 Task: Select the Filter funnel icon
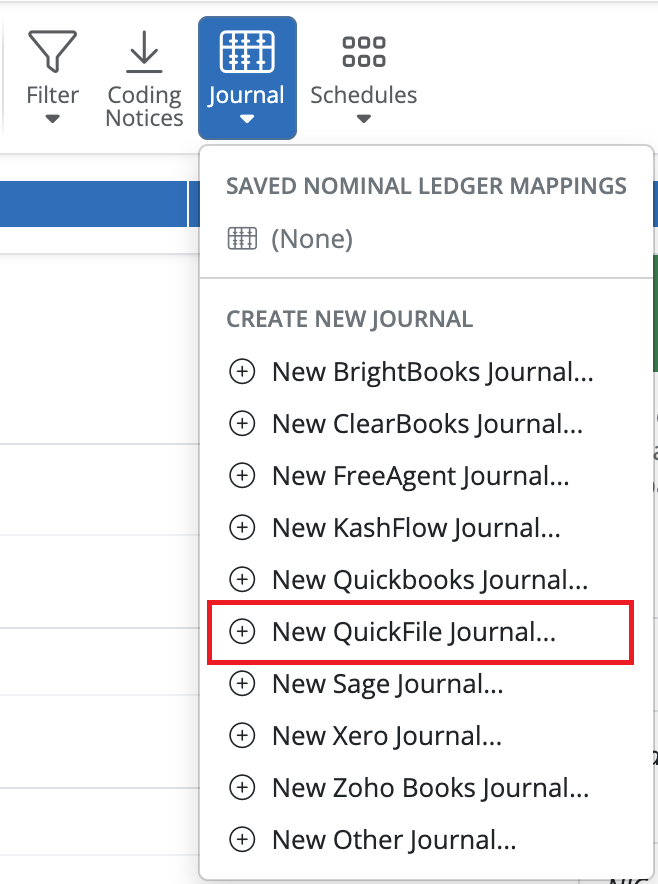click(x=52, y=50)
